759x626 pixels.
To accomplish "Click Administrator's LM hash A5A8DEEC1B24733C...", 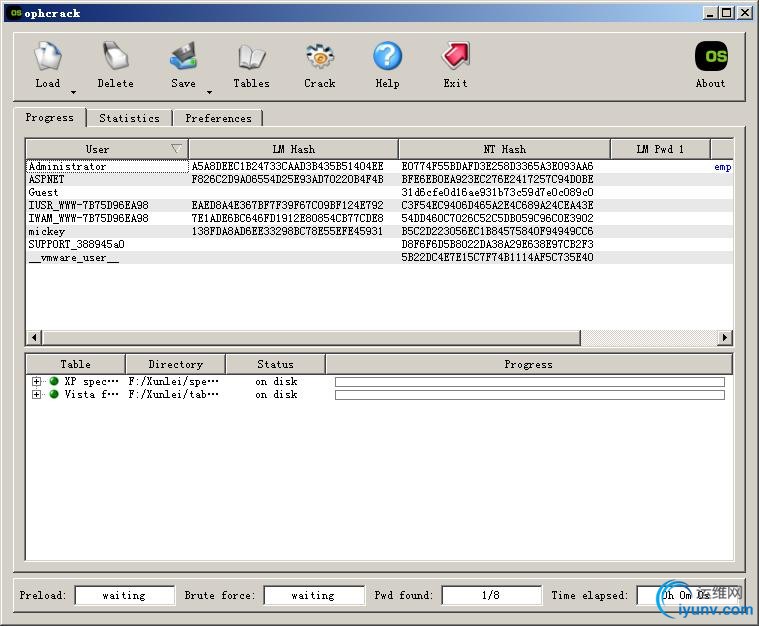I will click(288, 166).
